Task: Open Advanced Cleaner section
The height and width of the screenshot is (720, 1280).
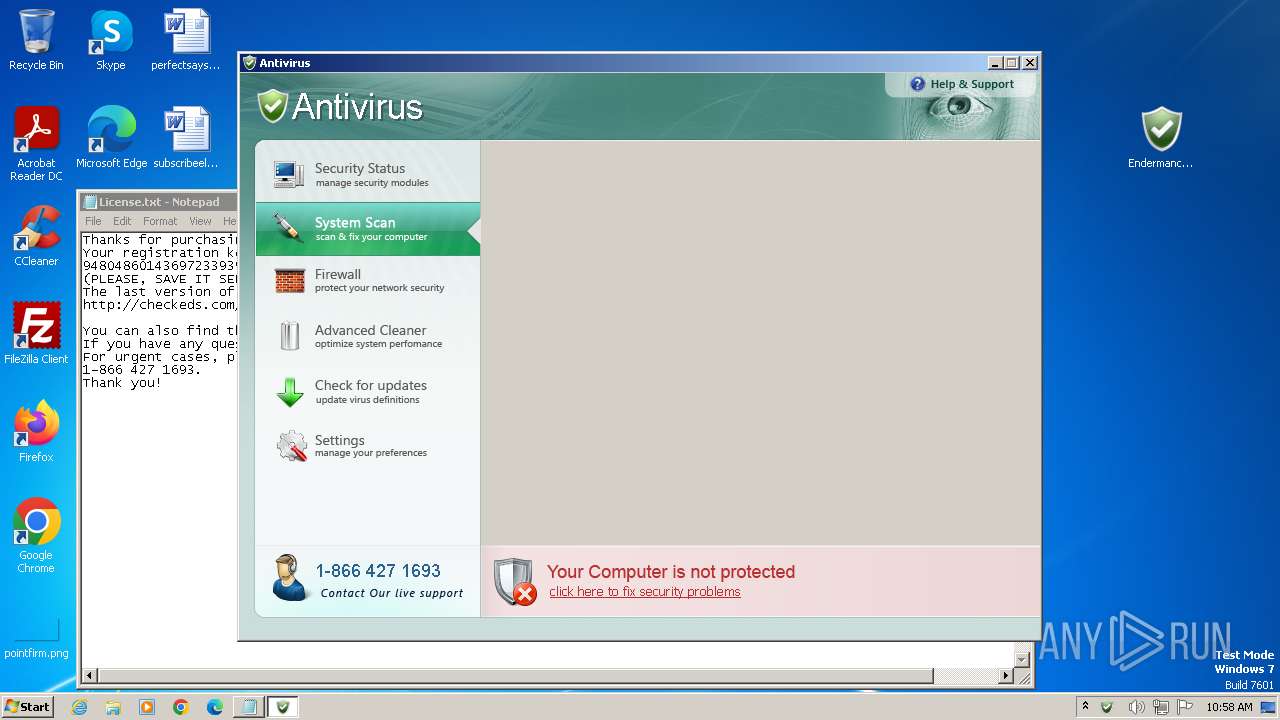Action: (368, 336)
